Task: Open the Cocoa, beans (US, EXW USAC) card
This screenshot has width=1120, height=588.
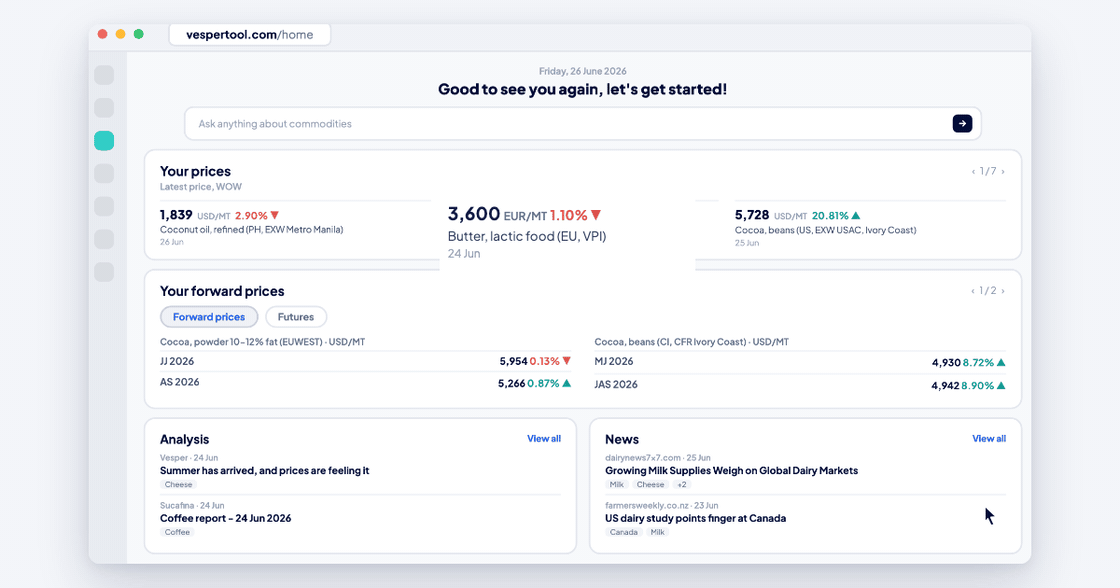Action: (870, 228)
